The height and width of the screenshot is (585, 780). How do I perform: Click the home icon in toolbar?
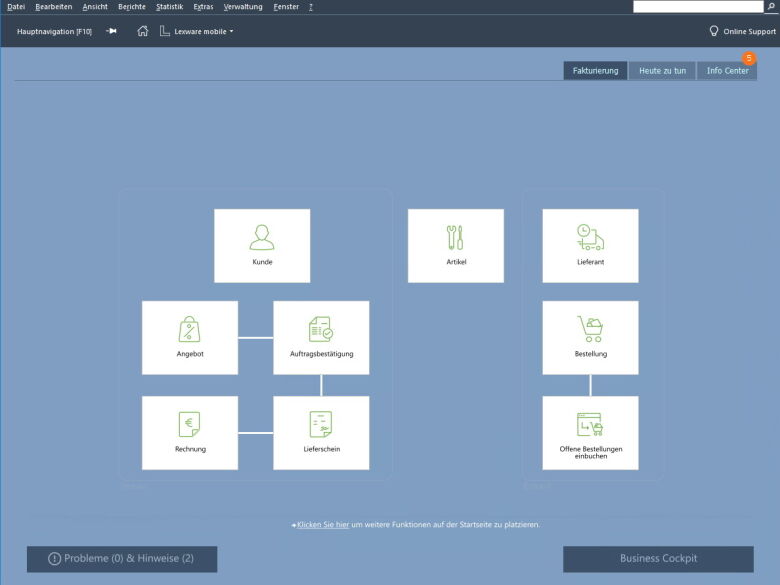coord(142,31)
